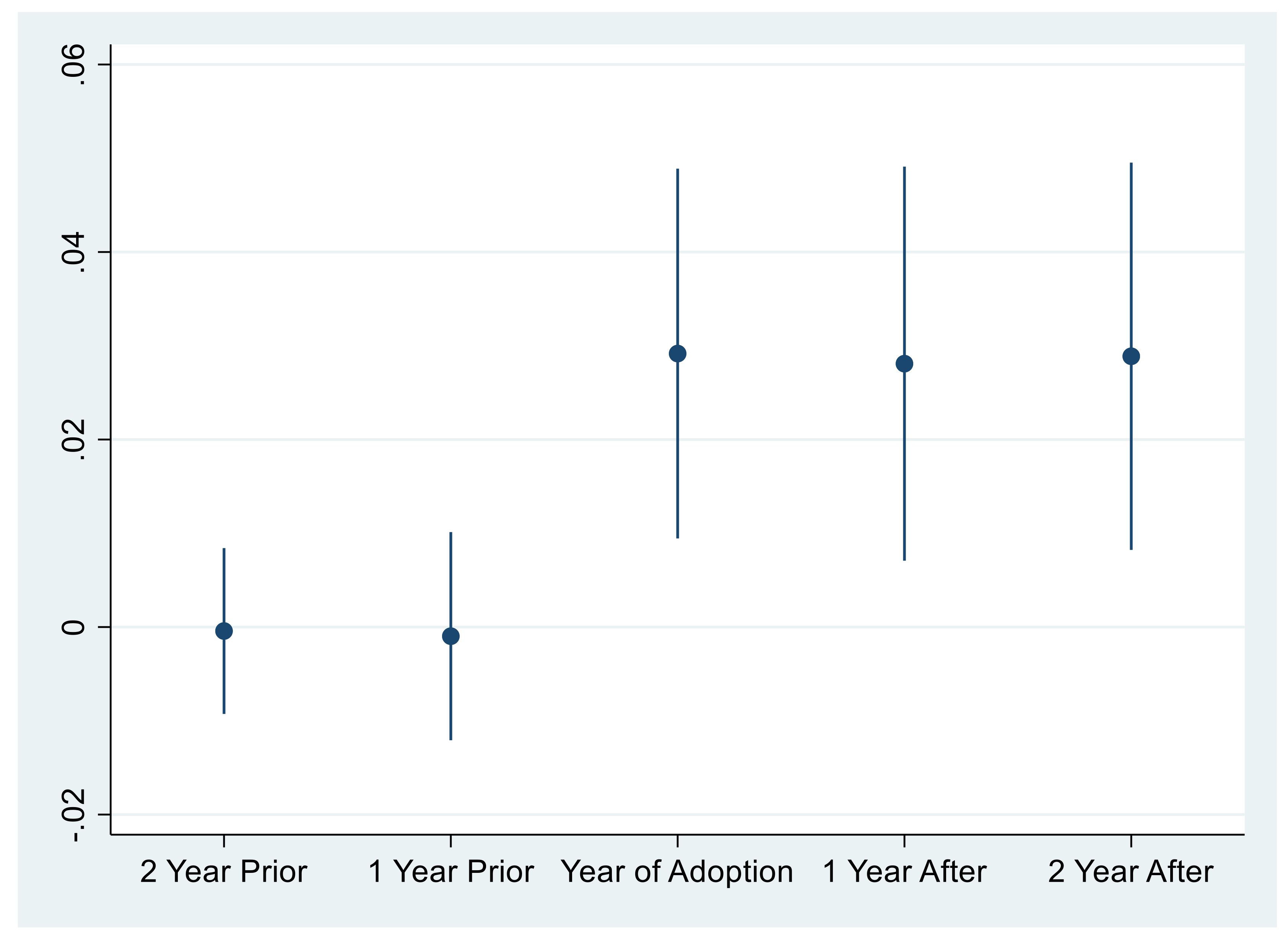
Task: Click the "2 Year Prior" axis label
Action: (x=223, y=872)
